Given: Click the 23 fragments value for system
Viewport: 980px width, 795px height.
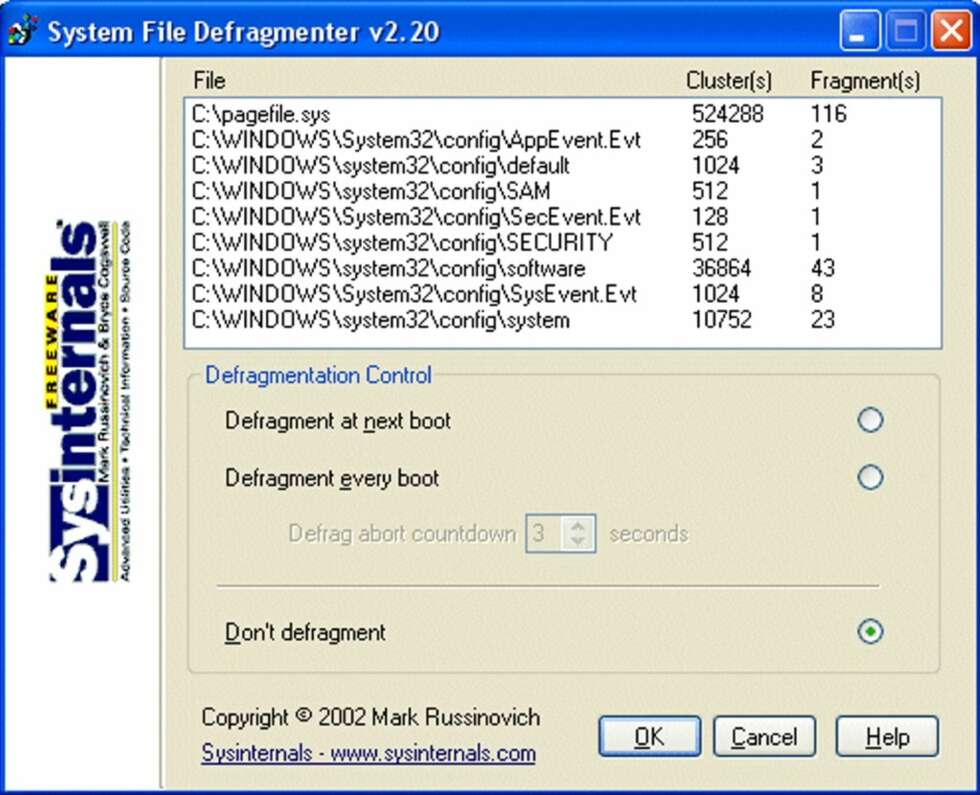Looking at the screenshot, I should pyautogui.click(x=822, y=319).
